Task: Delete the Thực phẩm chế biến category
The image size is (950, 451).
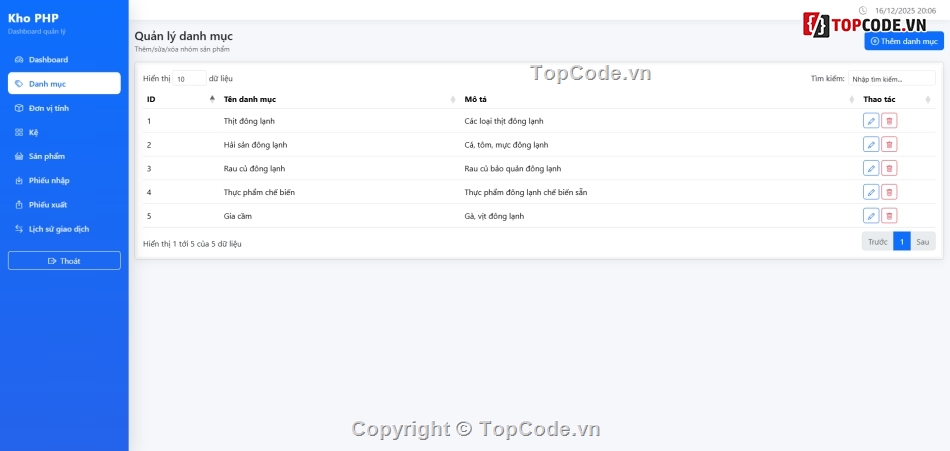Action: 889,192
